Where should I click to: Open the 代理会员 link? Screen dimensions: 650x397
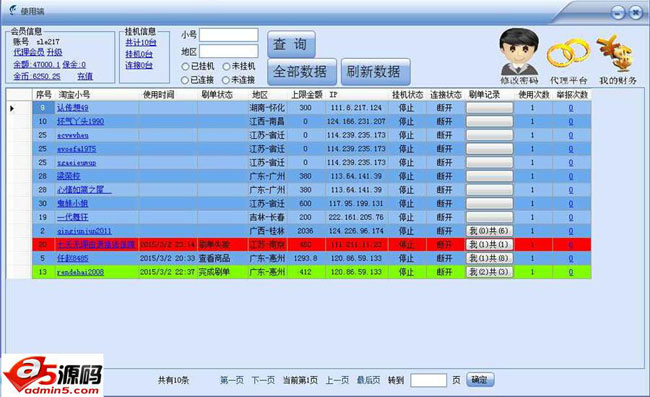click(x=29, y=52)
